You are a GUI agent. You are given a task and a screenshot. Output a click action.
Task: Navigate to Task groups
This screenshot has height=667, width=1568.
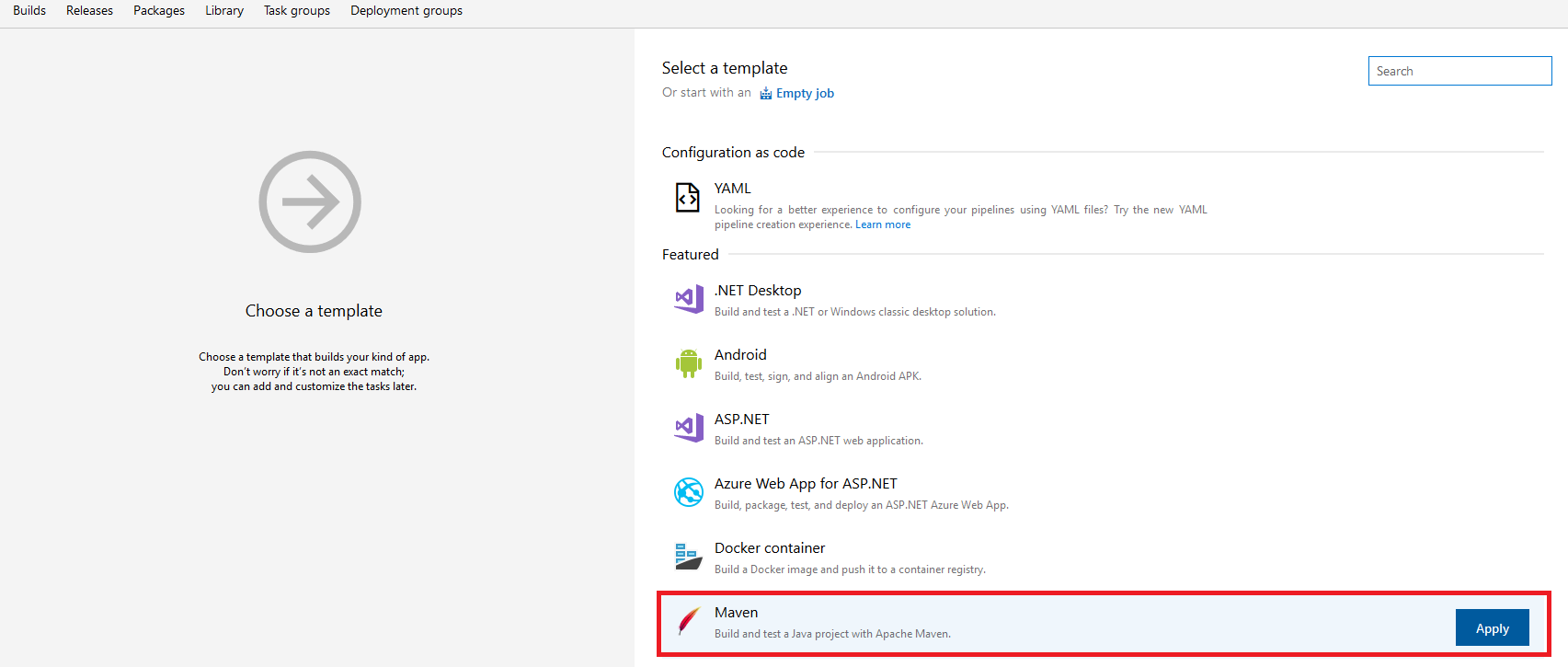tap(297, 11)
